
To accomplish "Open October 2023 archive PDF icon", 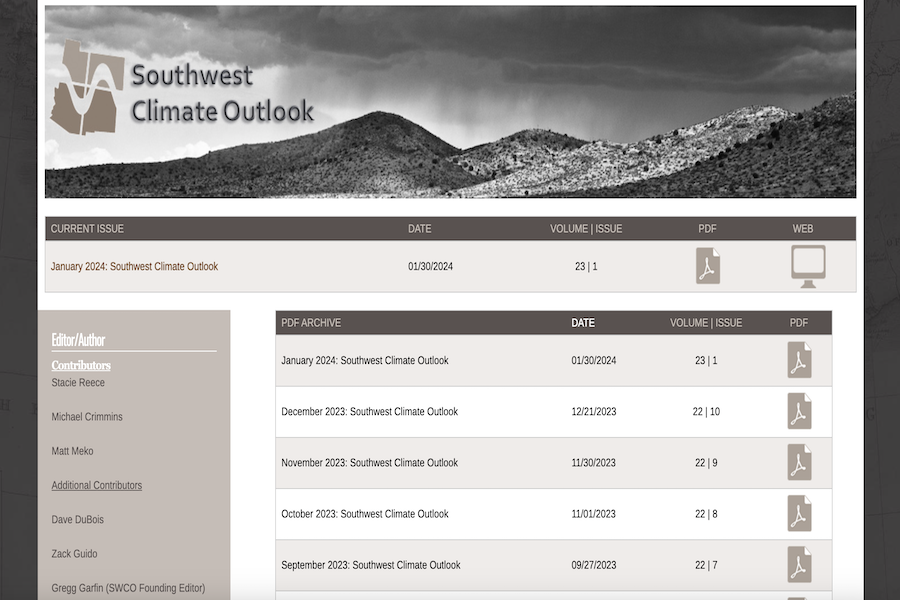I will coord(799,513).
